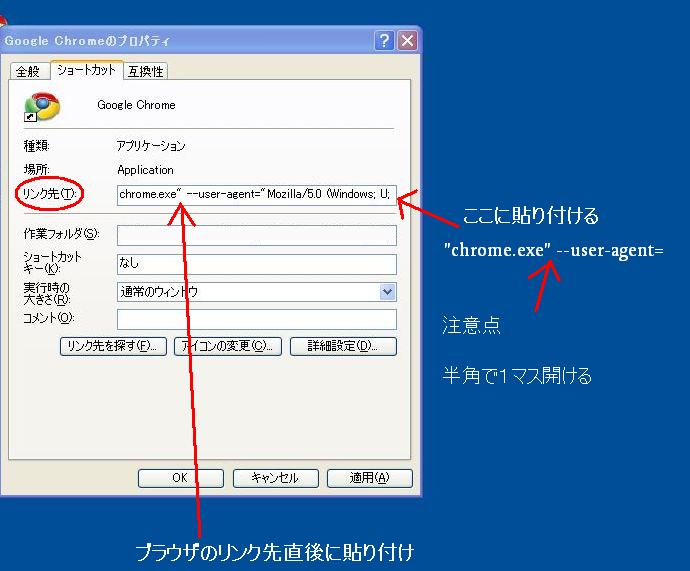Open the 互換性 tab
The width and height of the screenshot is (690, 571).
click(146, 71)
